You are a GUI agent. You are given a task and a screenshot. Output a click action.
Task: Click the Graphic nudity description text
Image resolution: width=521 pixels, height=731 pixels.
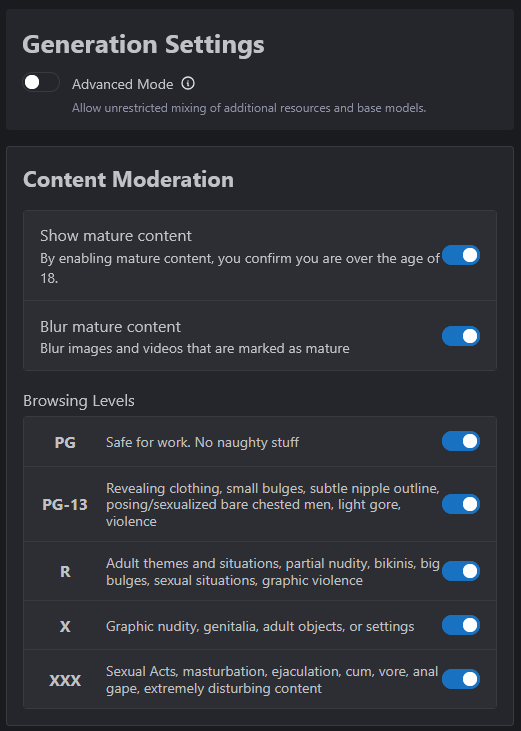[x=260, y=627]
